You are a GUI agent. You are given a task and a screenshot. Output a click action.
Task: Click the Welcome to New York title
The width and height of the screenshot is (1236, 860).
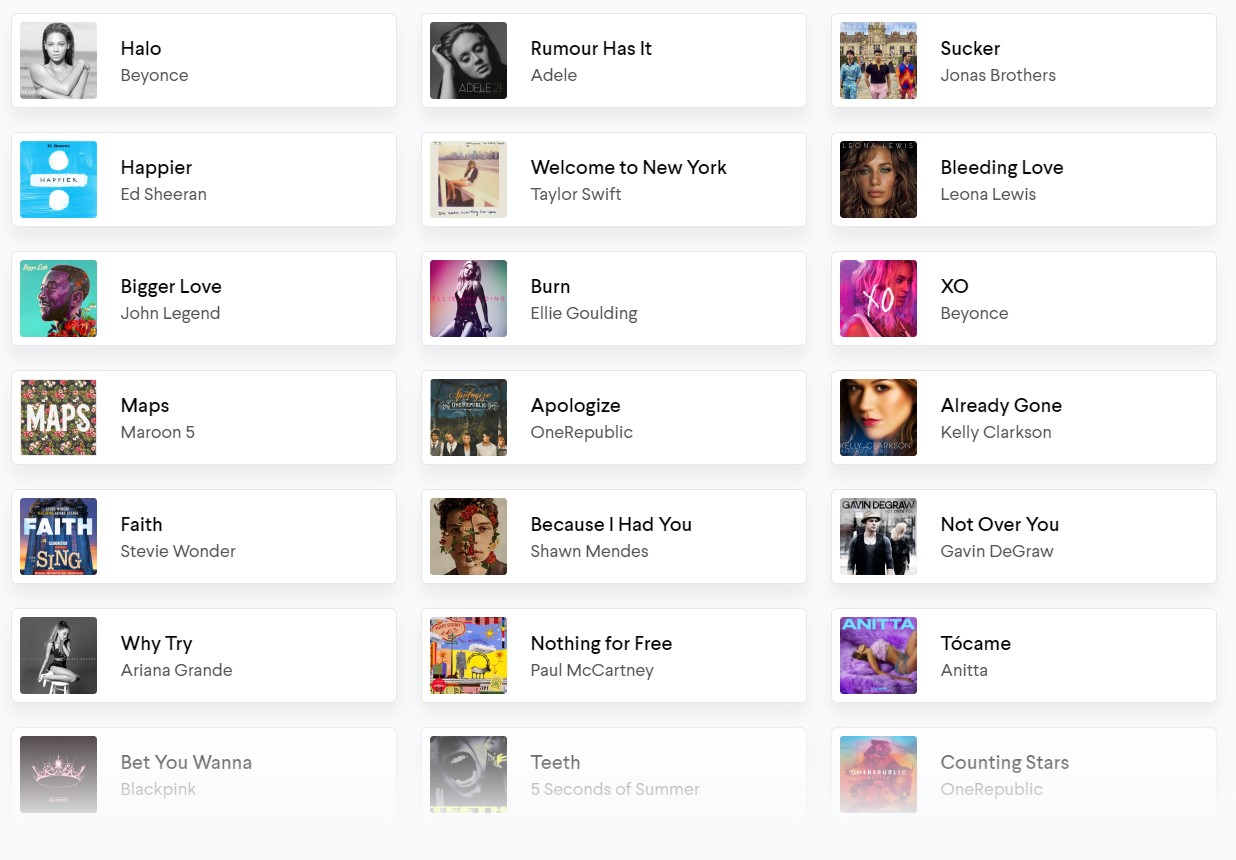tap(628, 168)
